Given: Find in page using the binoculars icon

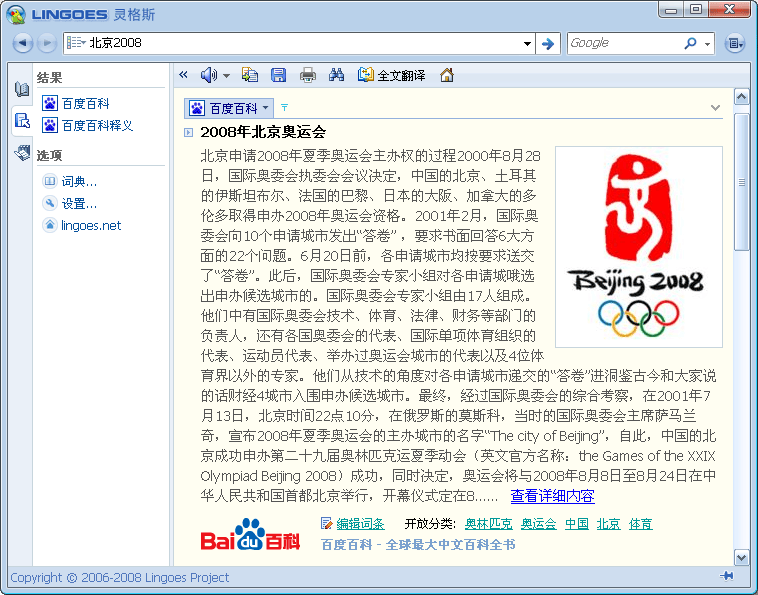Looking at the screenshot, I should (x=336, y=75).
